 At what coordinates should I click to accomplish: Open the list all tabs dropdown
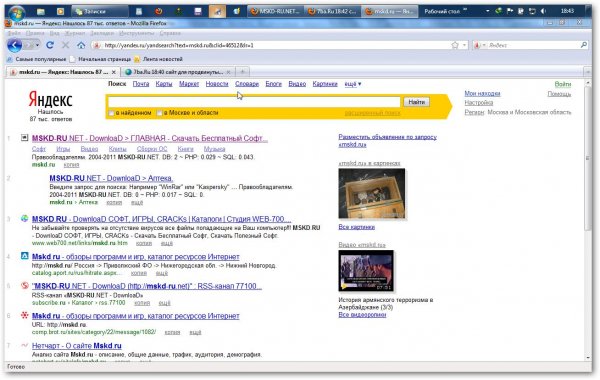(588, 72)
